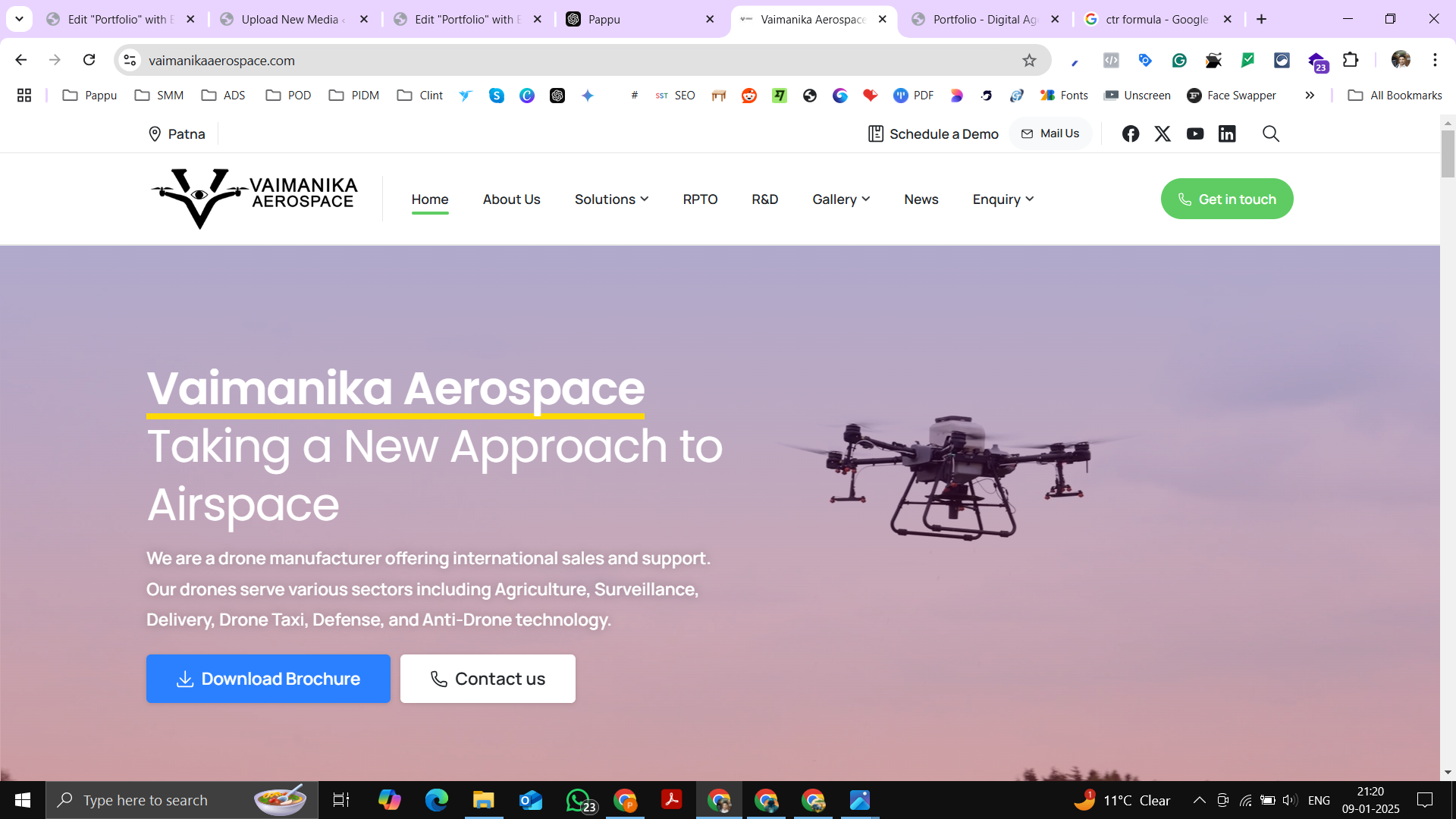The image size is (1456, 819).
Task: Open the News menu item
Action: point(921,199)
